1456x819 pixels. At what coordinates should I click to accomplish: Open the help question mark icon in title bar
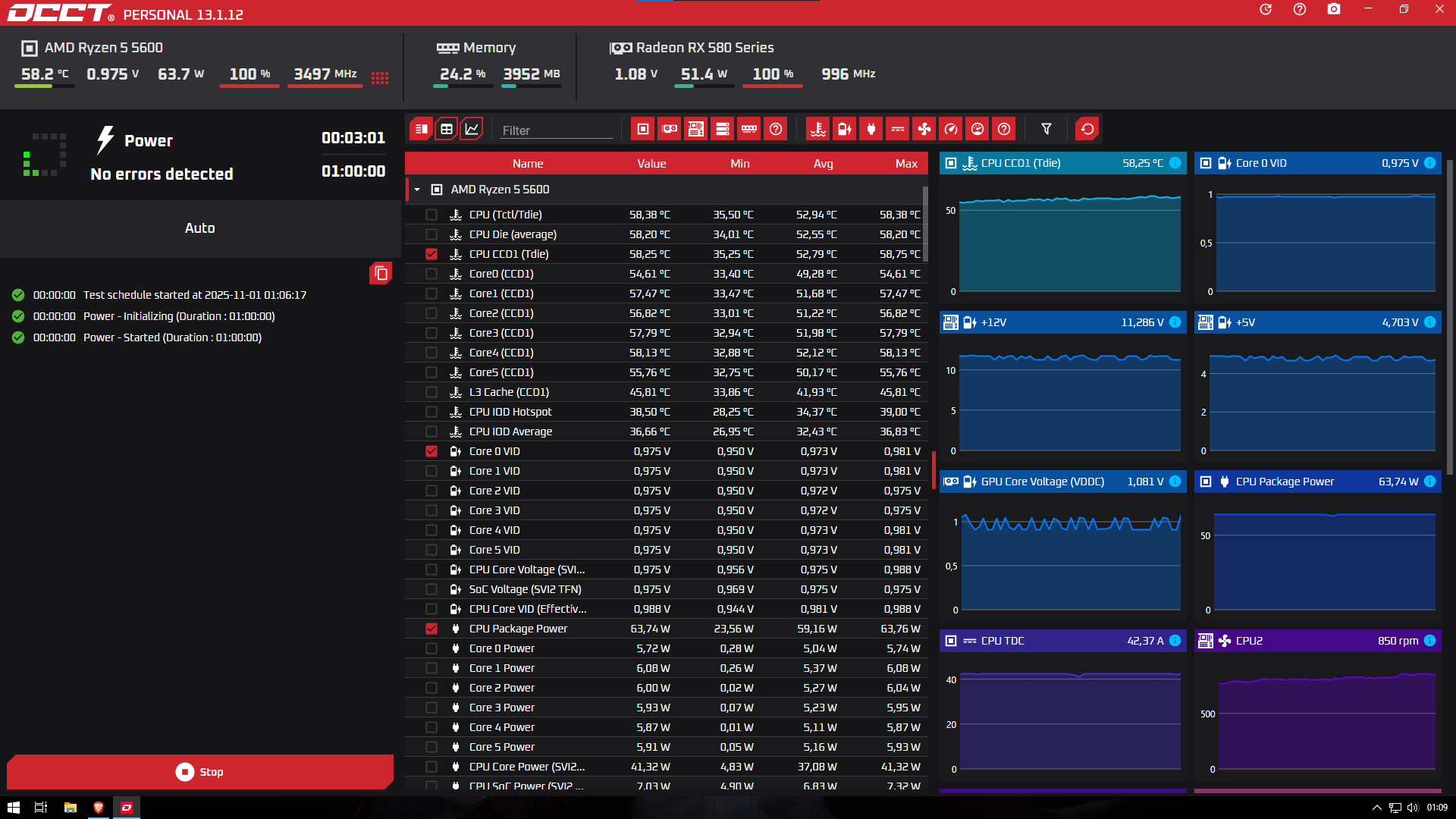point(1300,9)
